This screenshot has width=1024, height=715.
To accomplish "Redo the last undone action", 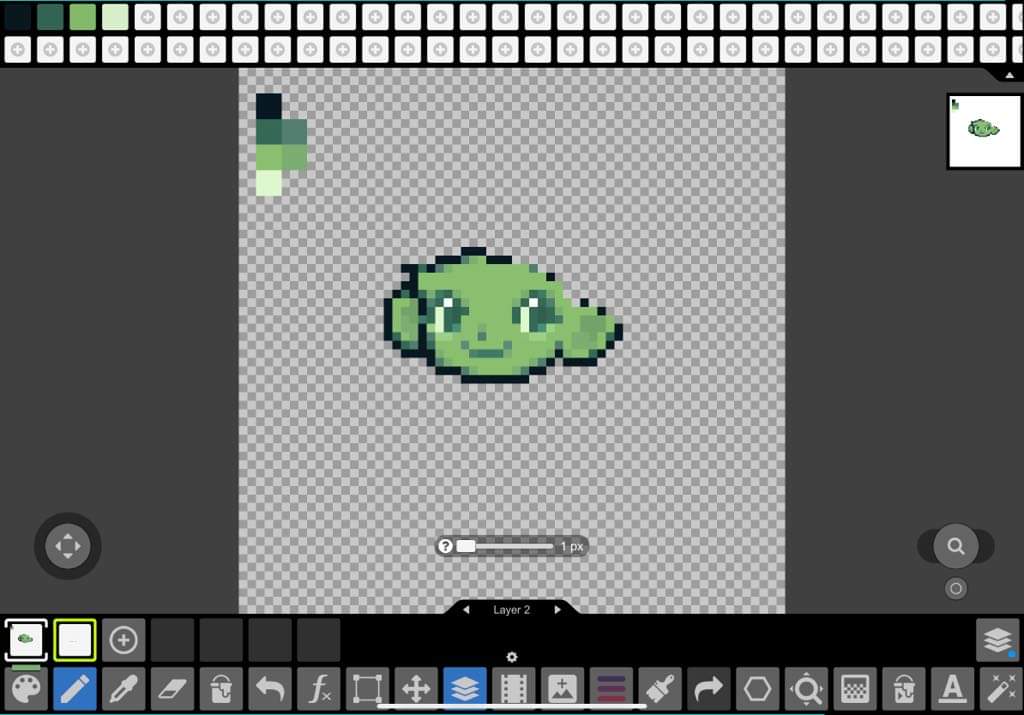I will point(709,688).
